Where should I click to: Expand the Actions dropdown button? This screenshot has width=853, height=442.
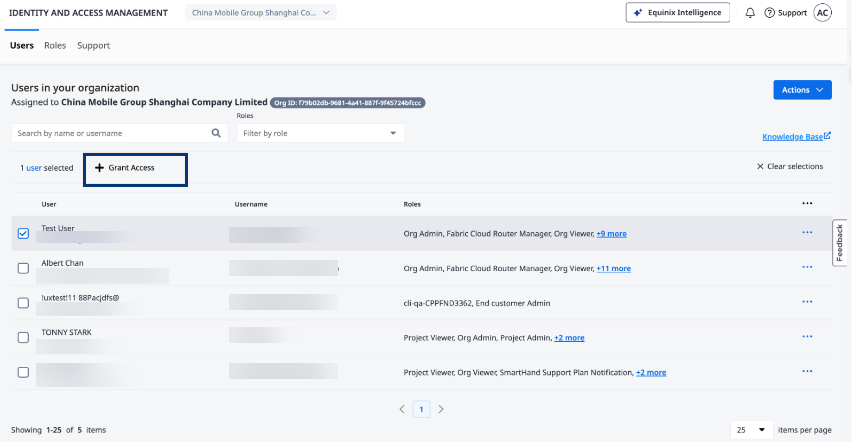click(x=802, y=90)
